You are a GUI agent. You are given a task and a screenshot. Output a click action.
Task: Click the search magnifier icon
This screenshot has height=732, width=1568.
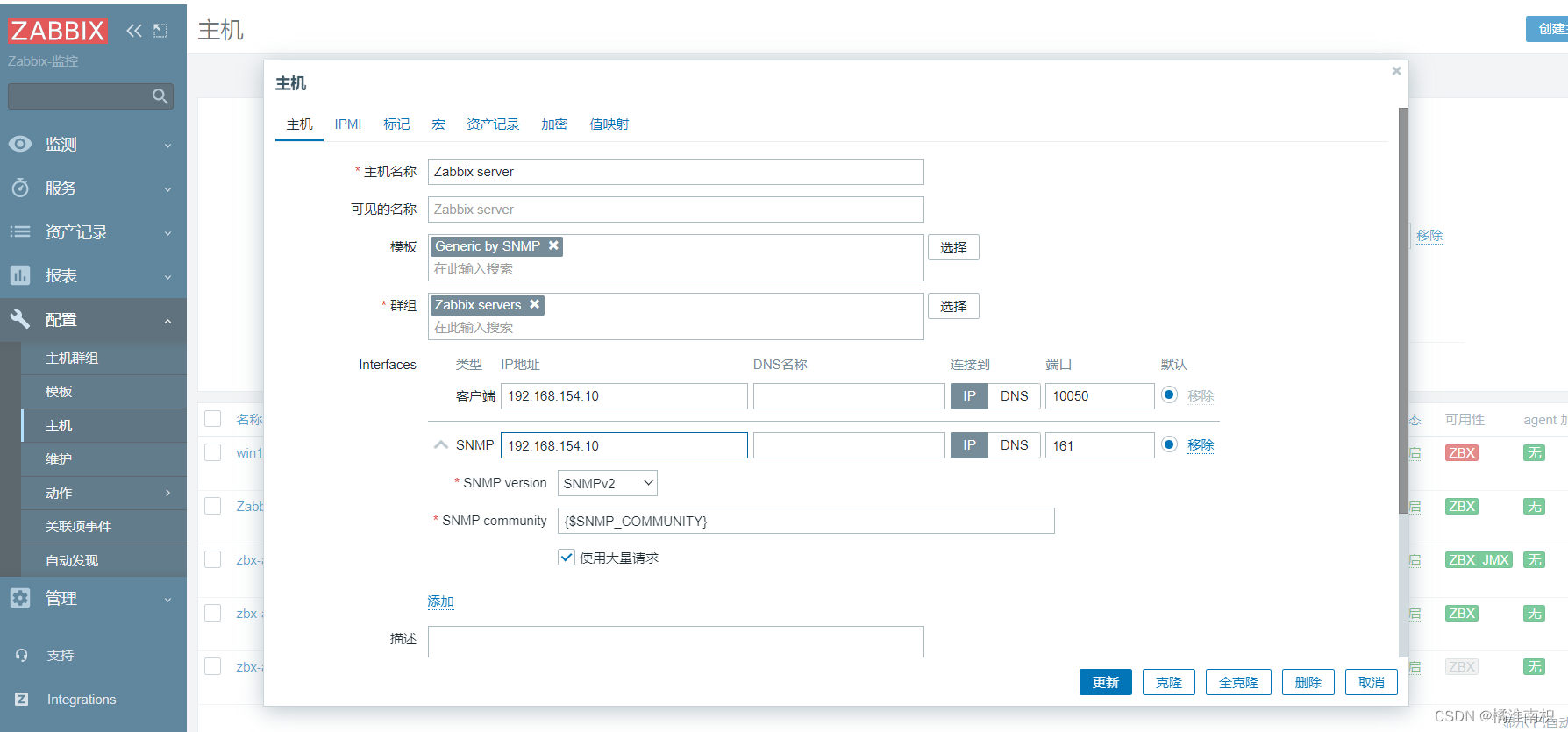tap(160, 96)
